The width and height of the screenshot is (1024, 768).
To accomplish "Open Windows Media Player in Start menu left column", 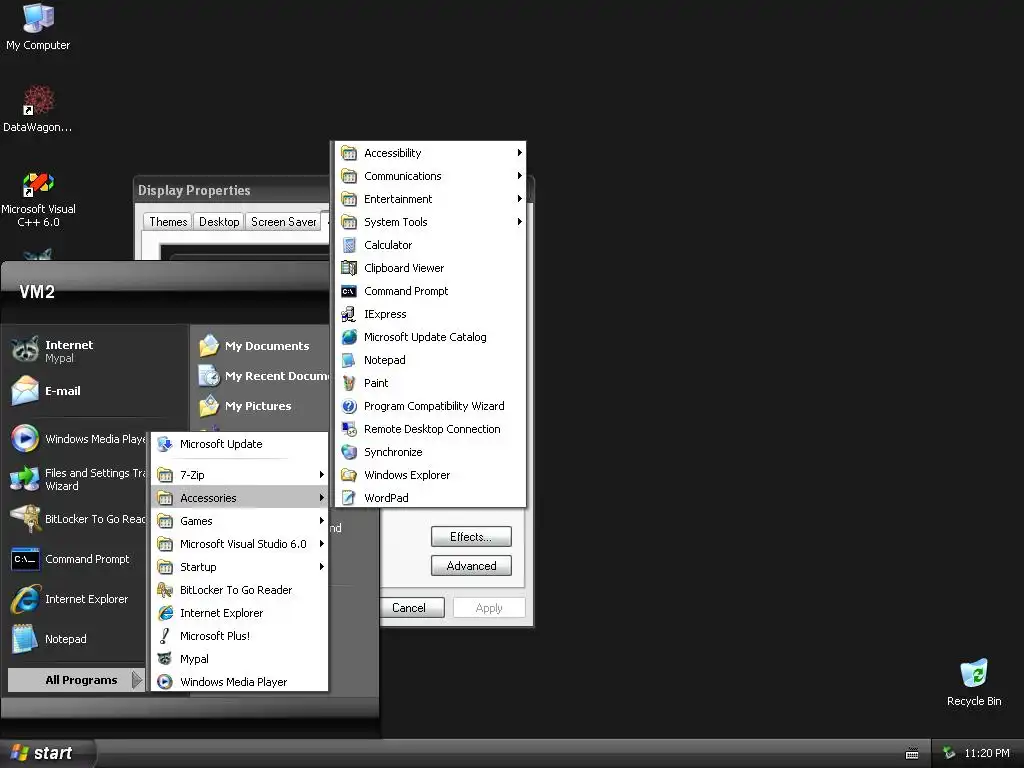I will [x=77, y=439].
